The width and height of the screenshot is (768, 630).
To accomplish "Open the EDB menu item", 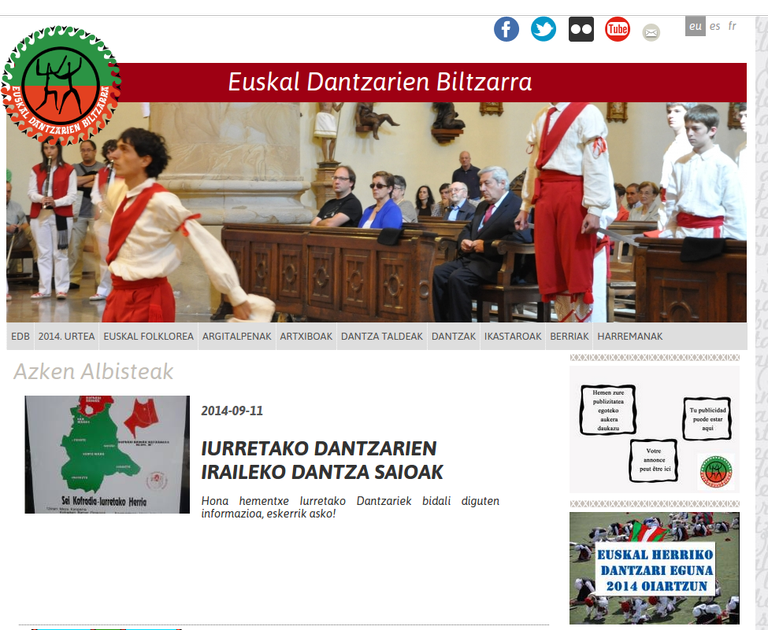I will (x=20, y=336).
